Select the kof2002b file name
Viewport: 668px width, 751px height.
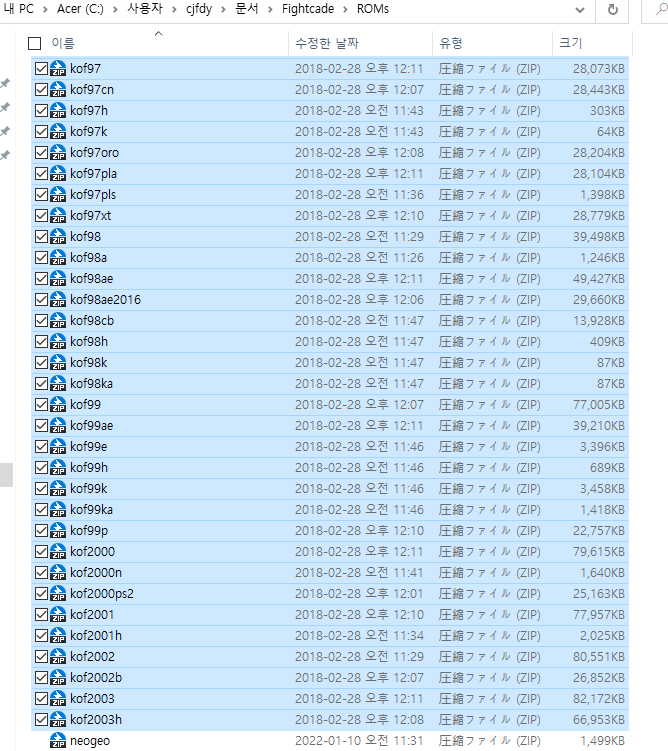pos(96,678)
